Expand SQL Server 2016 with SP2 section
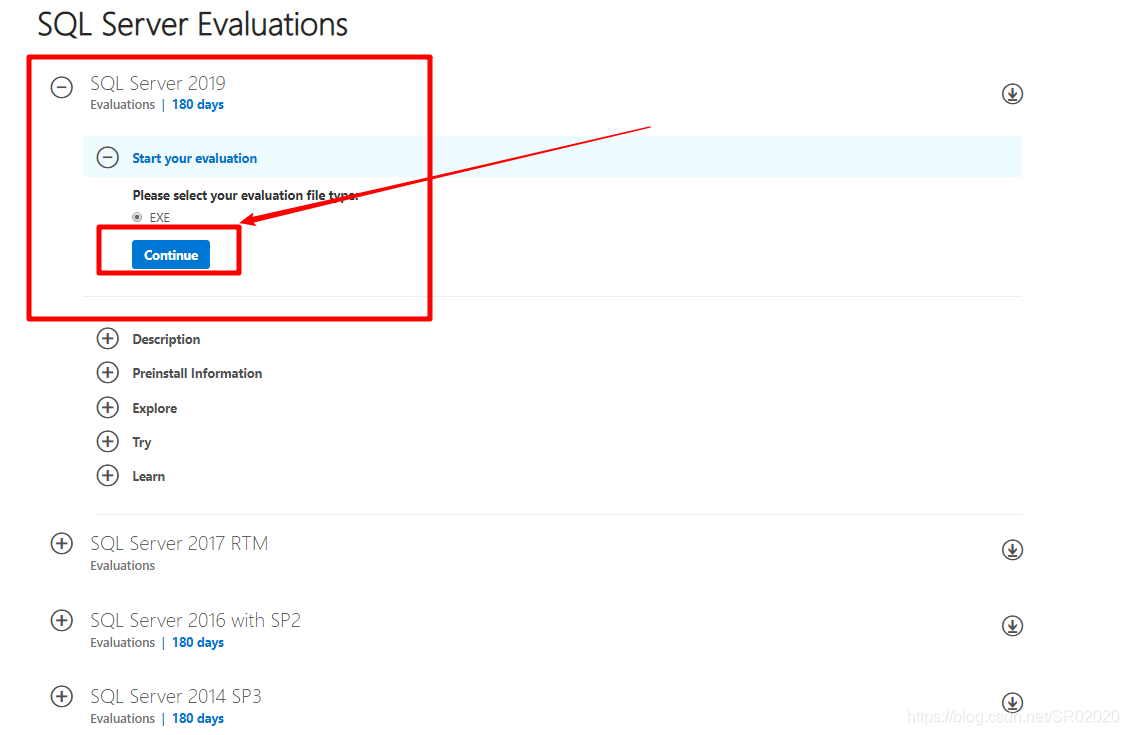1129x735 pixels. point(62,620)
